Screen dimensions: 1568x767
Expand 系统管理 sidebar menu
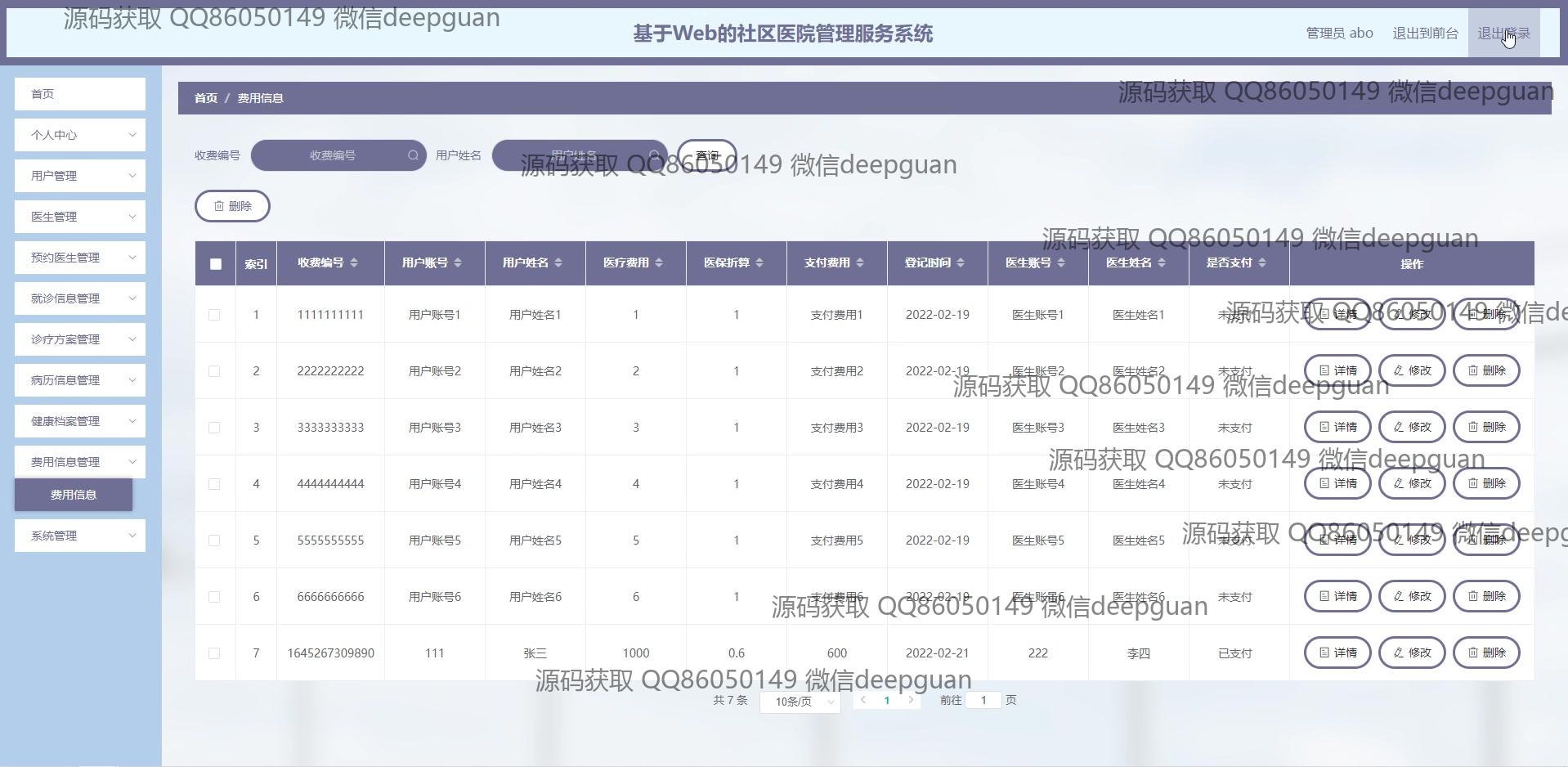click(x=80, y=536)
